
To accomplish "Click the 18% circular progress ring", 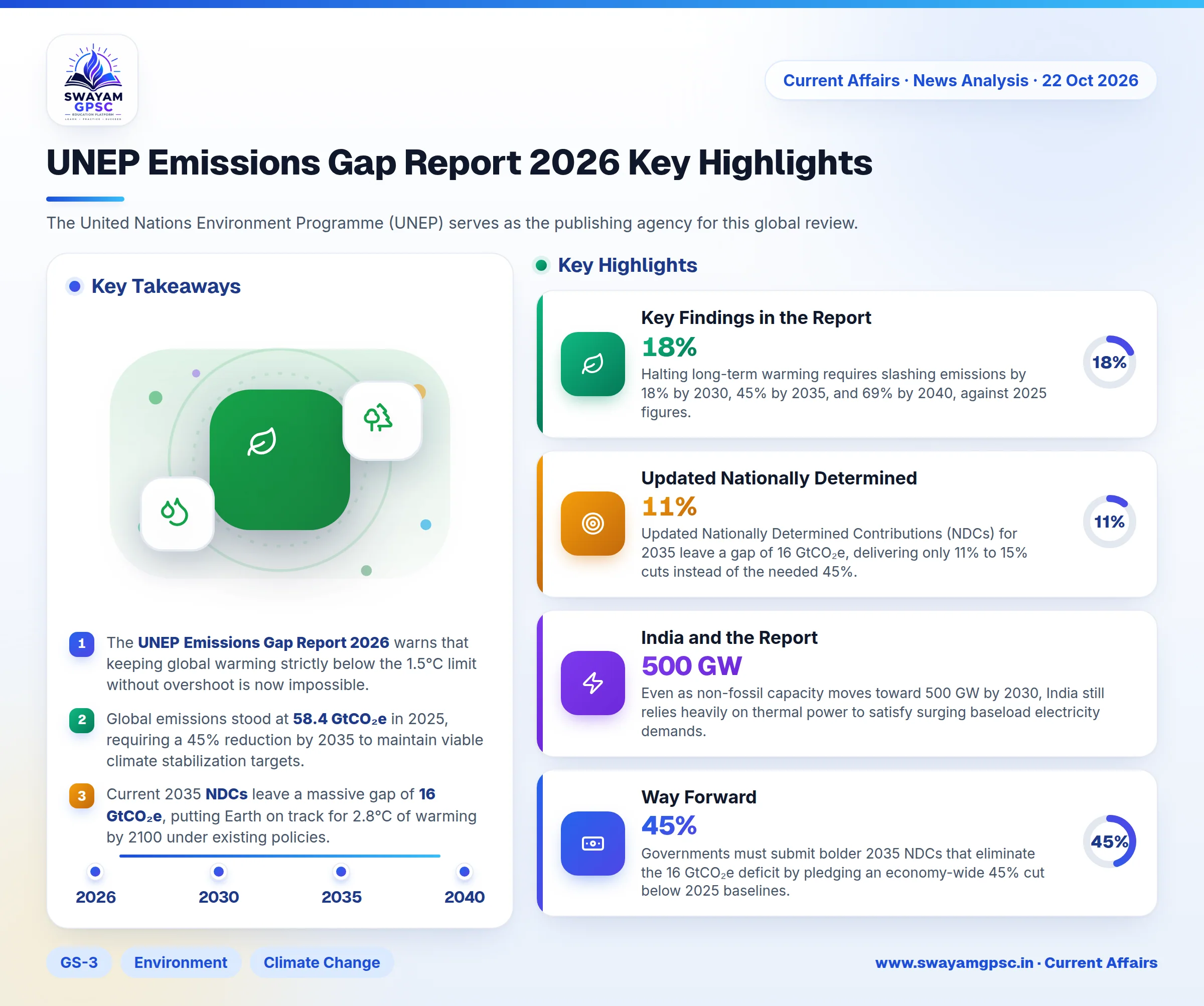I will coord(1109,362).
